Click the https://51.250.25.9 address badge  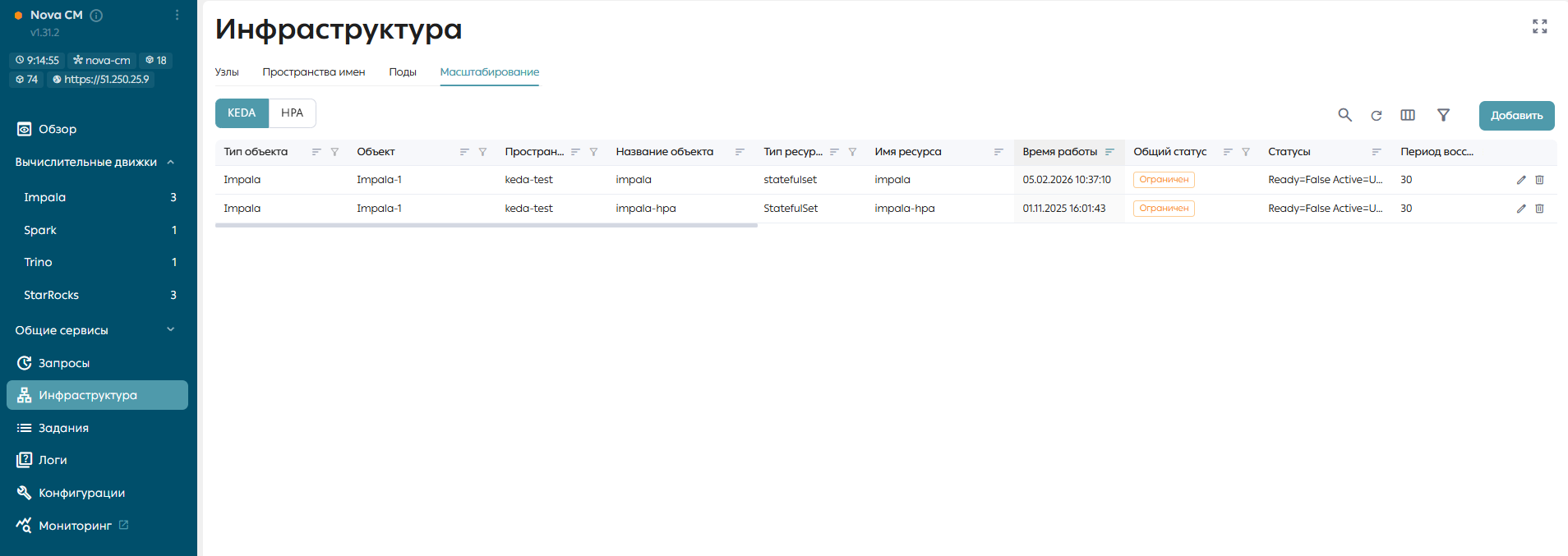[x=101, y=80]
